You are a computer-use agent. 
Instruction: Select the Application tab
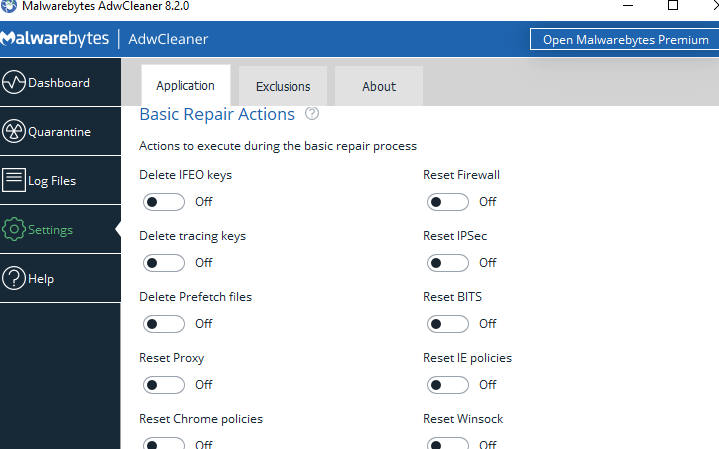click(185, 86)
